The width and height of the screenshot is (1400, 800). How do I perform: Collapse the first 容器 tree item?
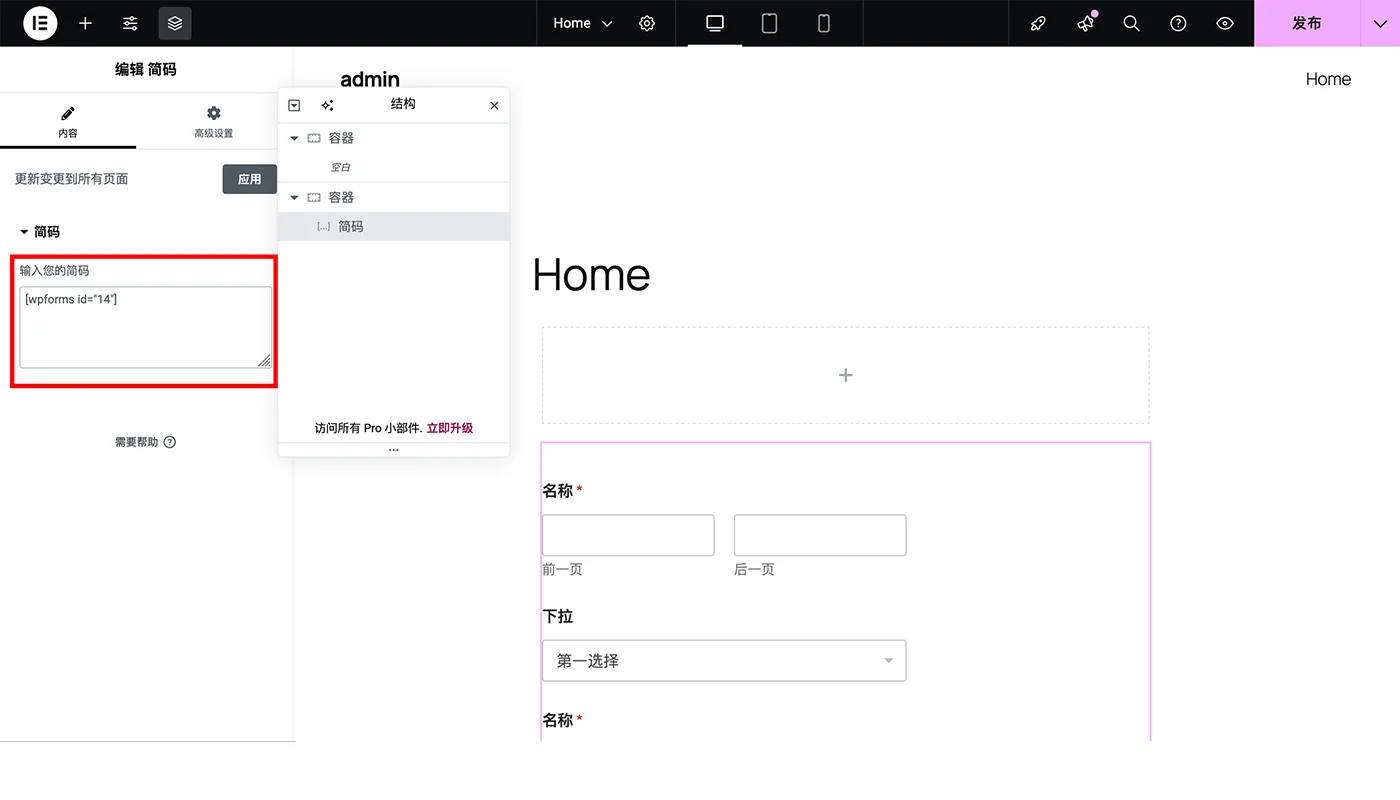tap(294, 138)
